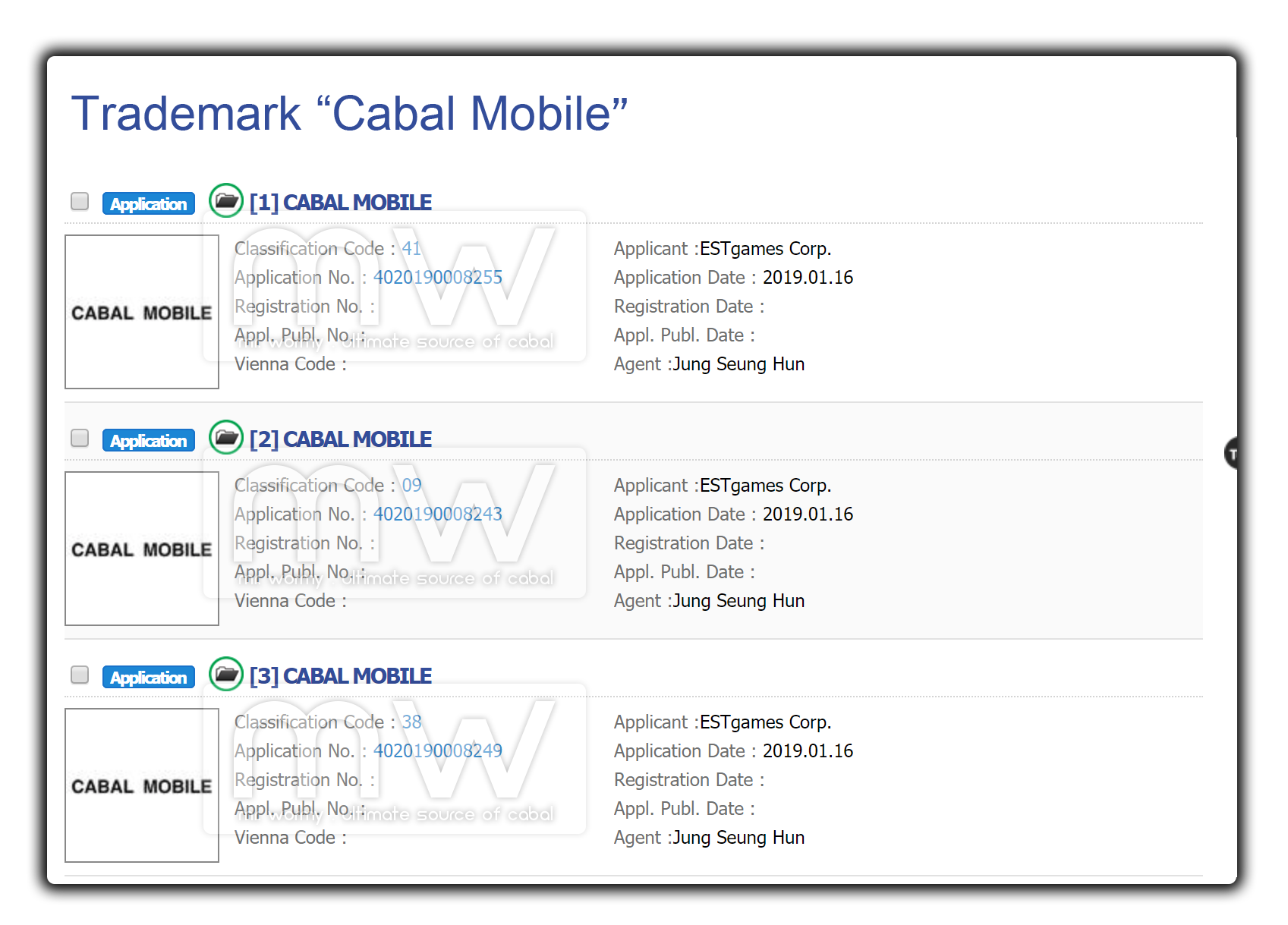Click the dark circular button at right edge
This screenshot has width=1288, height=925.
tap(1232, 454)
